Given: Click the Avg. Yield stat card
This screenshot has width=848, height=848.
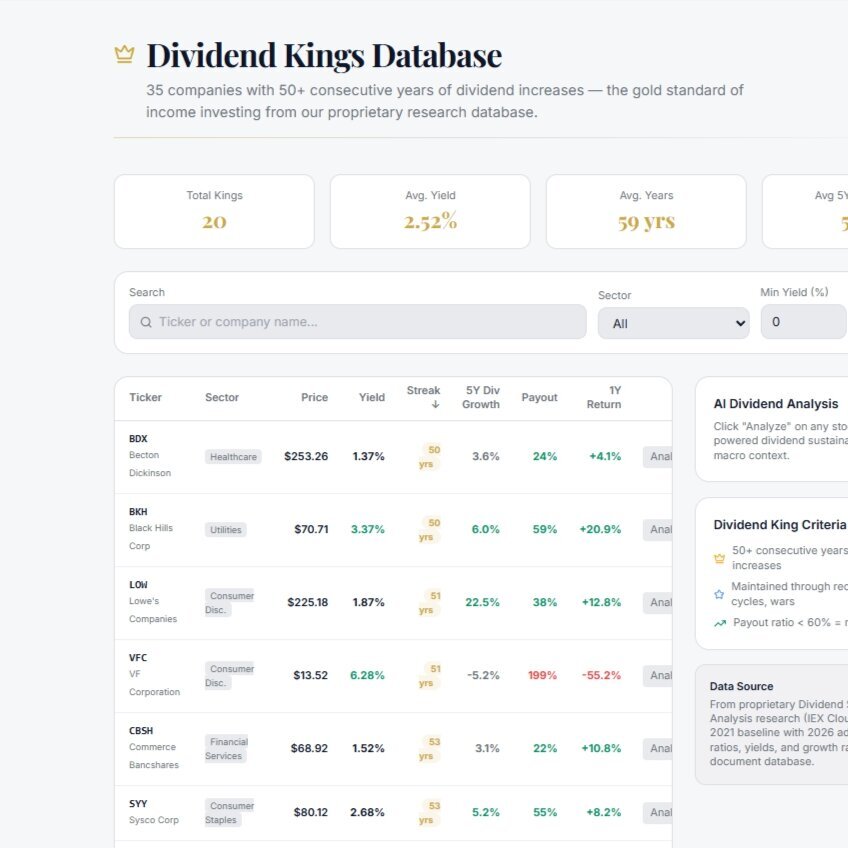Looking at the screenshot, I should coord(430,211).
